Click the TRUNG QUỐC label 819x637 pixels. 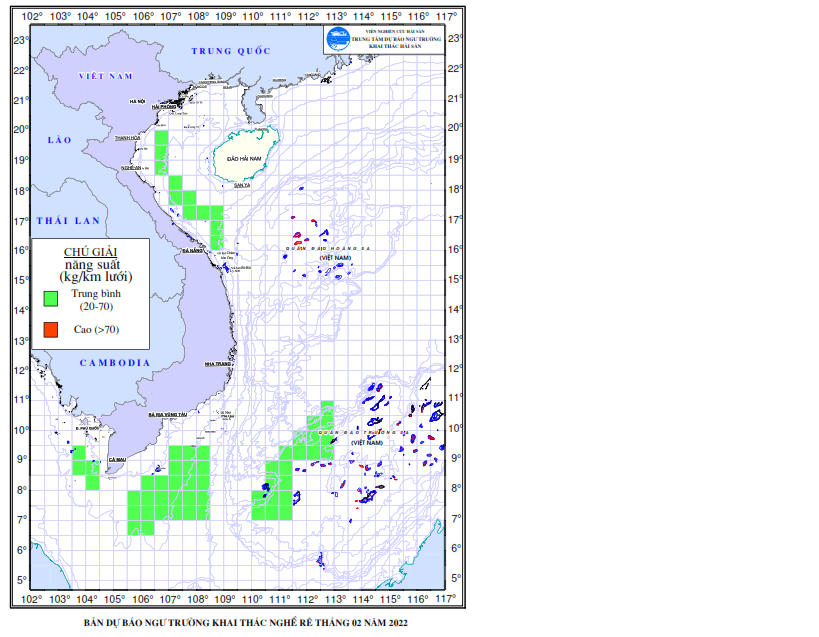231,51
